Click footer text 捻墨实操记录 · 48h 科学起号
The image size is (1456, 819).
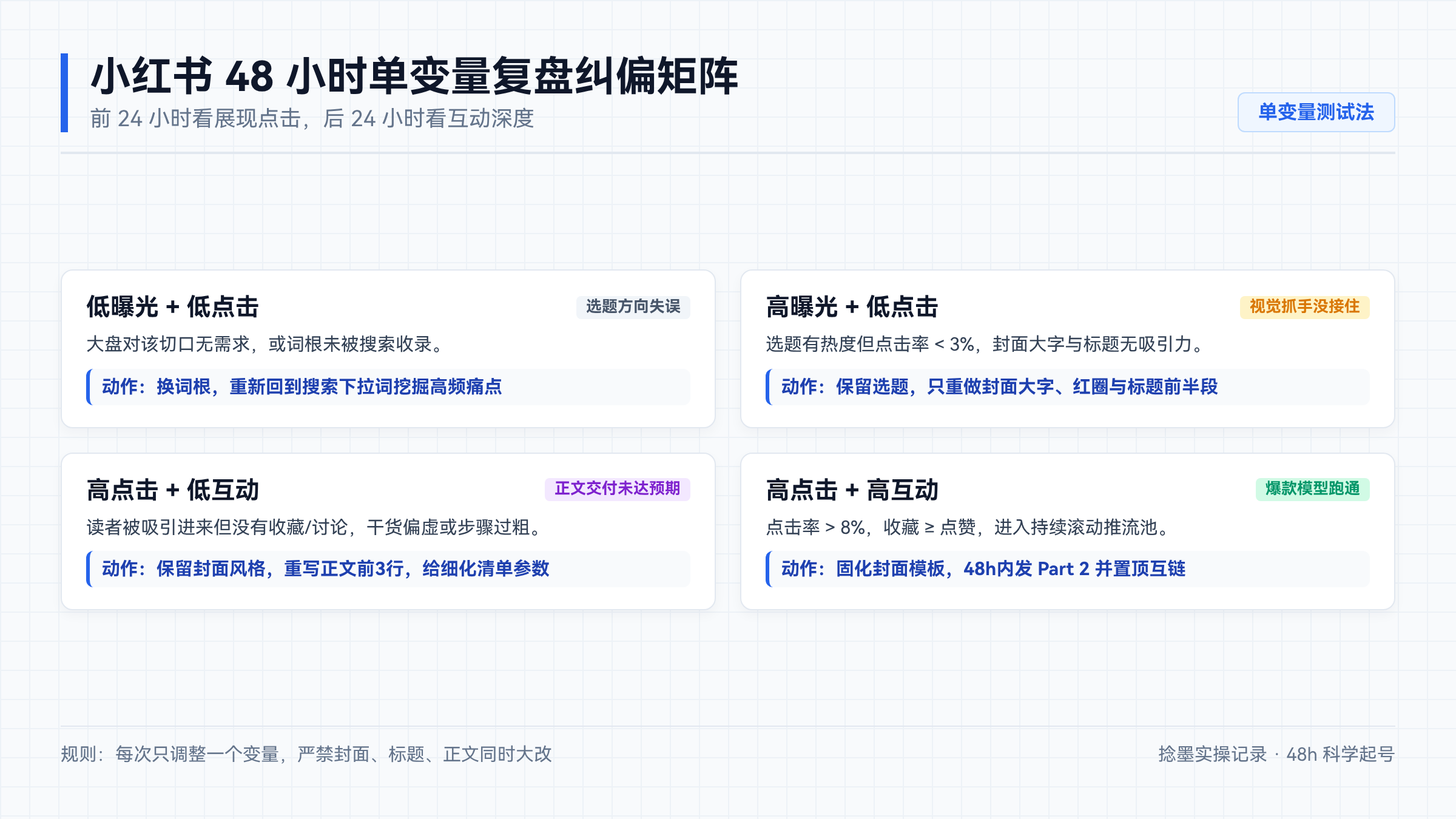point(1276,754)
